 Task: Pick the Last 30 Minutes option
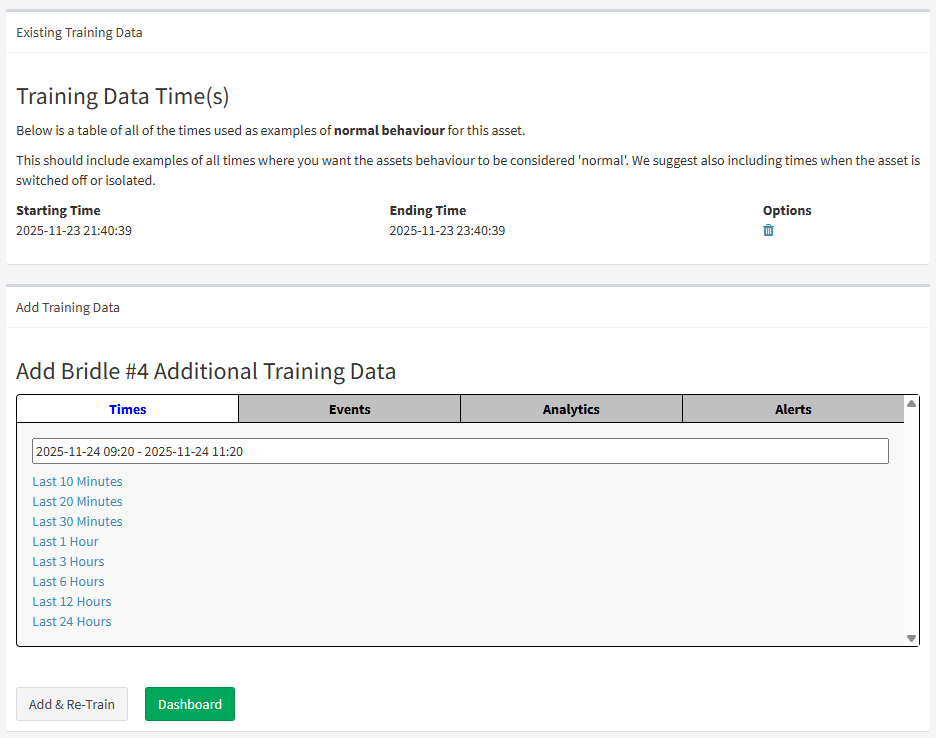pyautogui.click(x=77, y=521)
